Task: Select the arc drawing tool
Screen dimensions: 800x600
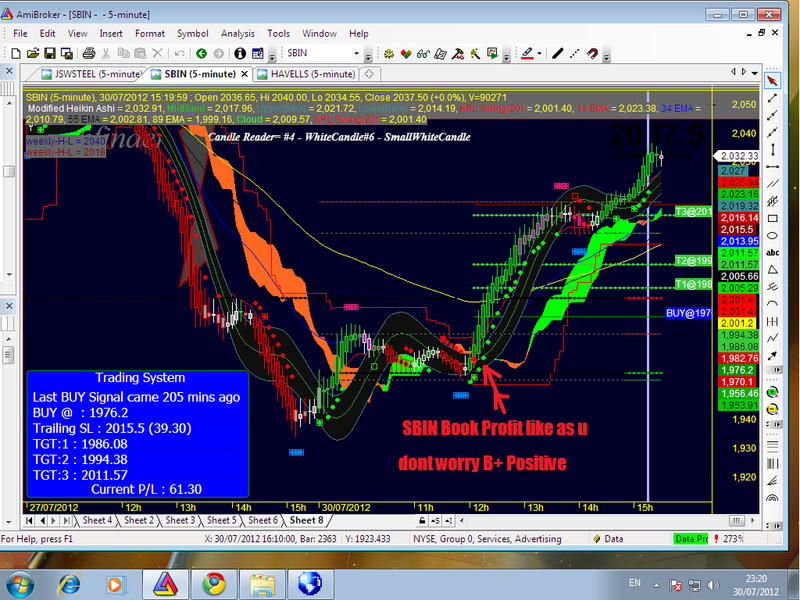Action: (x=772, y=304)
